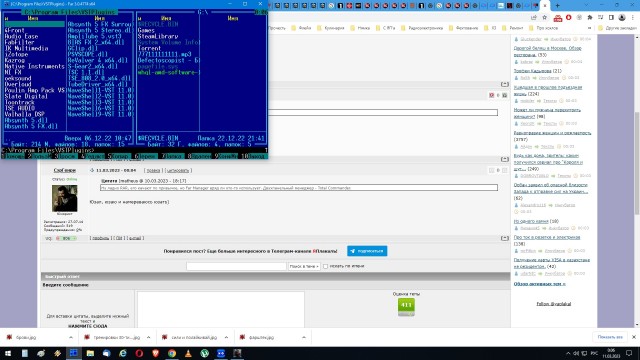Open File Explorer from the taskbar

(90, 353)
